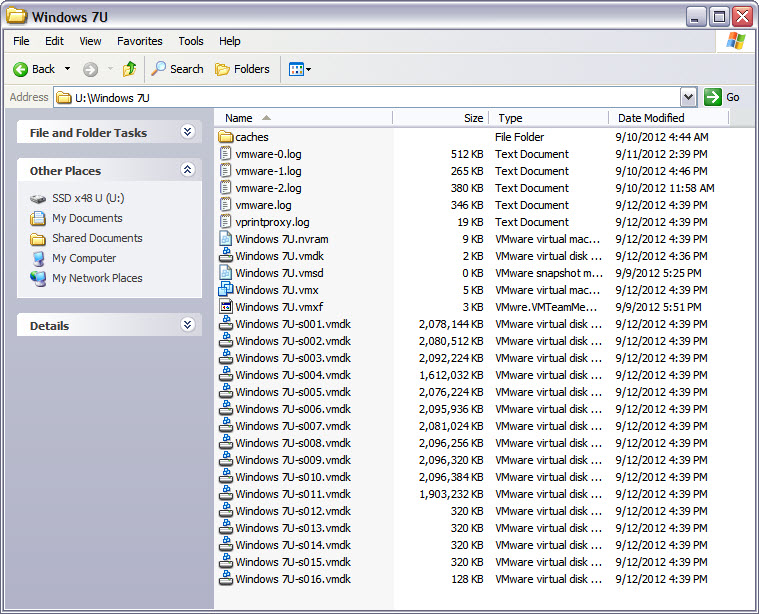Select the Windows 7U.vmdk disk icon
Image resolution: width=759 pixels, height=614 pixels.
click(x=226, y=256)
